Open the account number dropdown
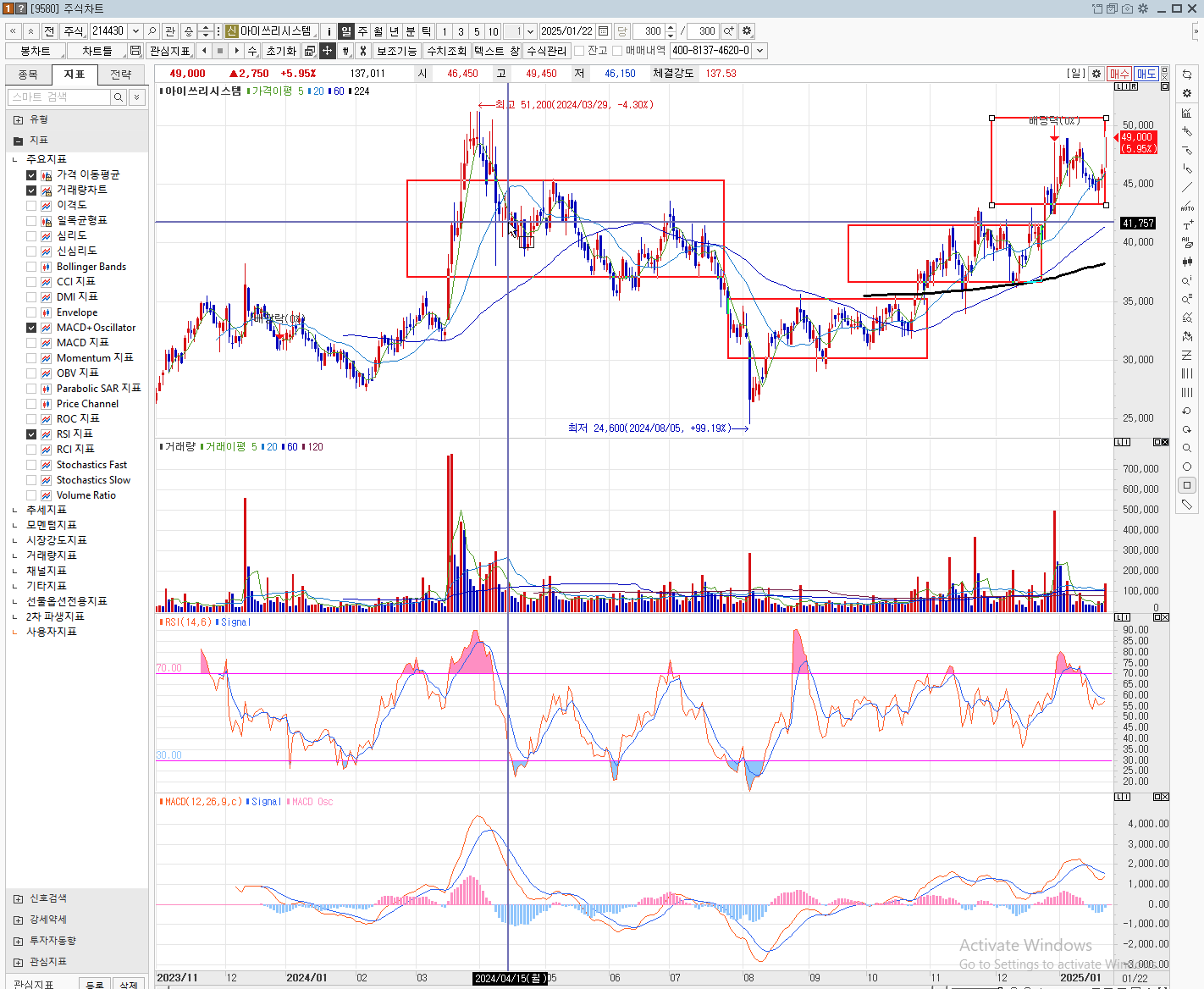This screenshot has height=989, width=1204. [759, 51]
